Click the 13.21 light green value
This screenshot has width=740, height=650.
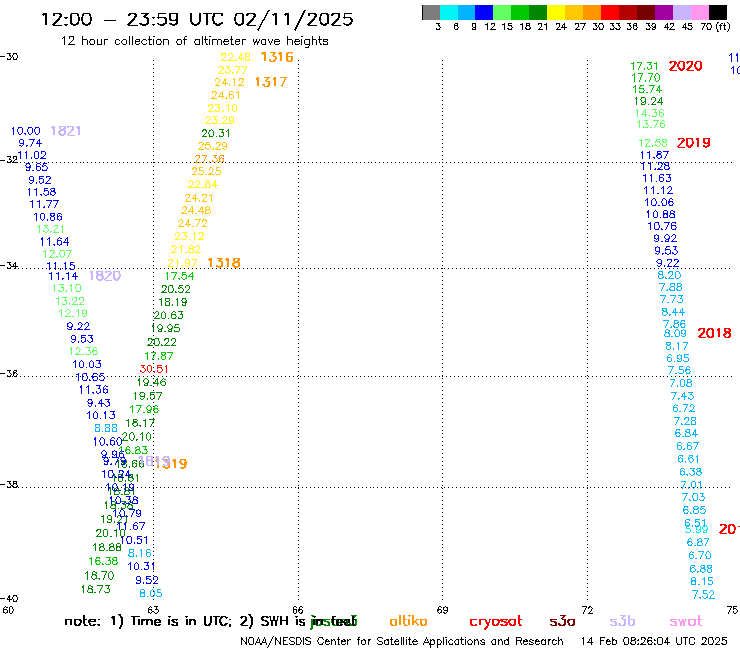(x=50, y=229)
